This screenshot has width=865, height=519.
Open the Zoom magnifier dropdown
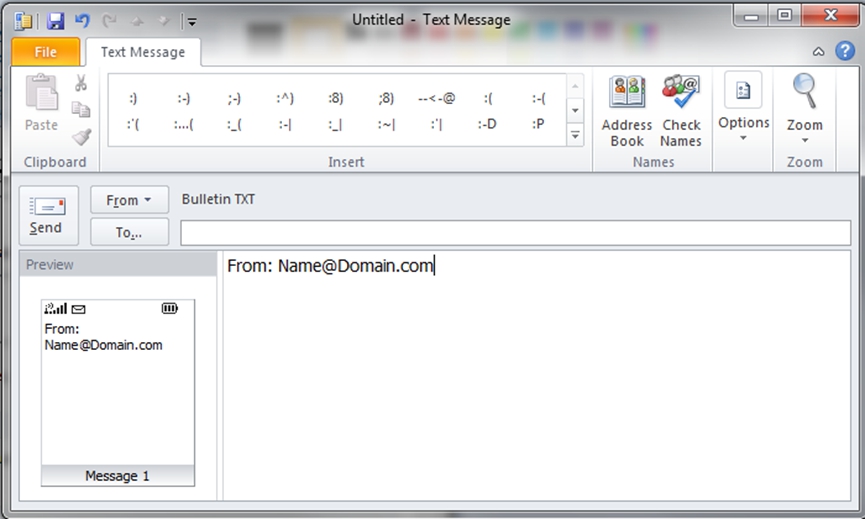[804, 109]
